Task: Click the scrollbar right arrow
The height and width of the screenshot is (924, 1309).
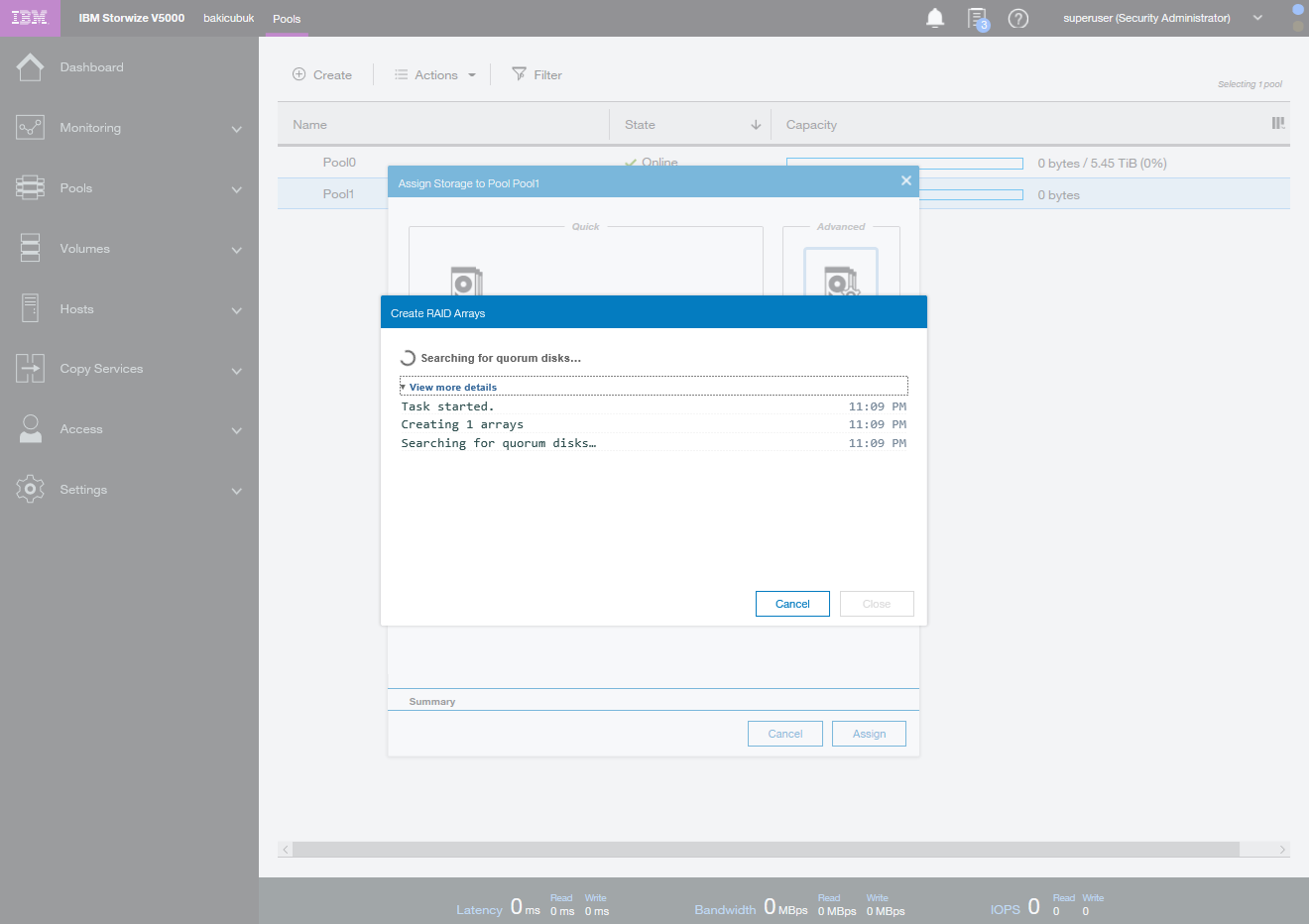Action: 1282,850
